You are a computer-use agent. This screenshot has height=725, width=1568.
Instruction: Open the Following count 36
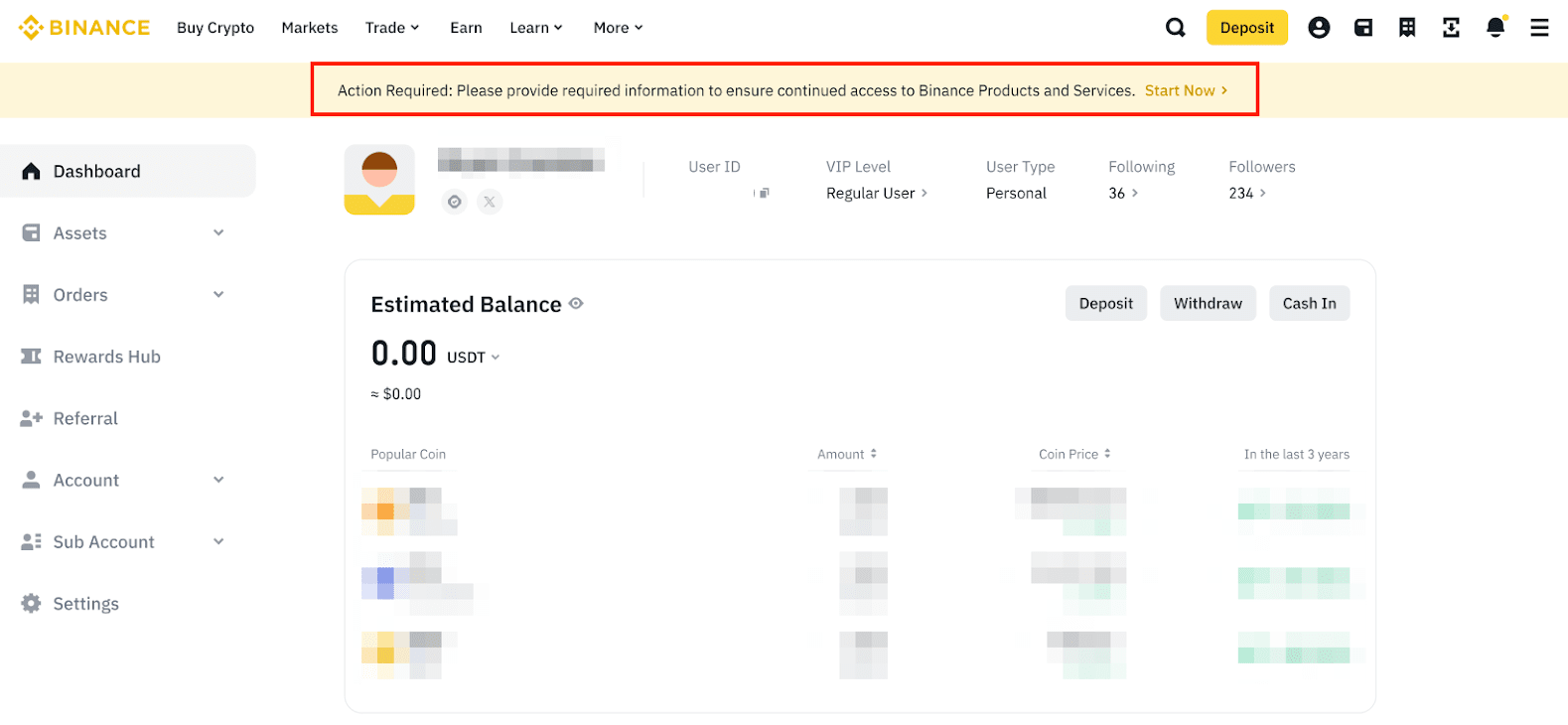[x=1123, y=193]
